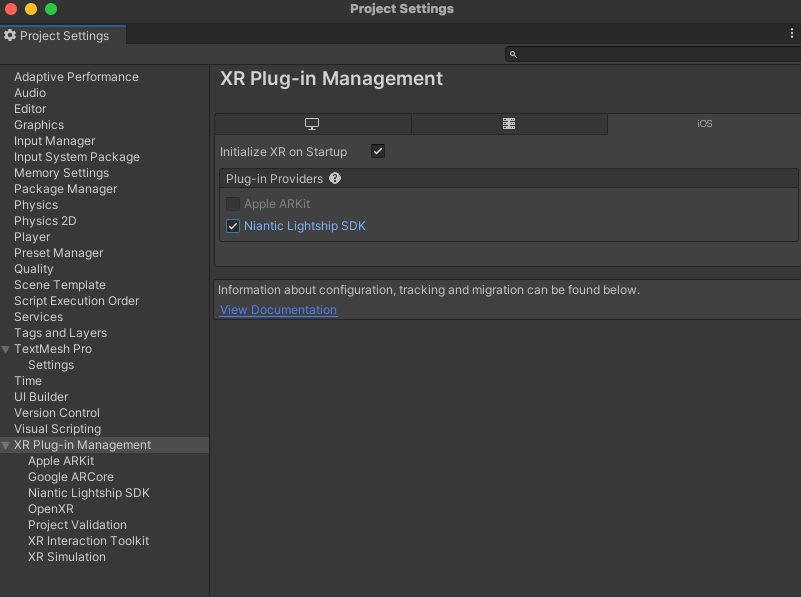Collapse the XR Plug-in Management tree
801x597 pixels.
click(x=6, y=445)
